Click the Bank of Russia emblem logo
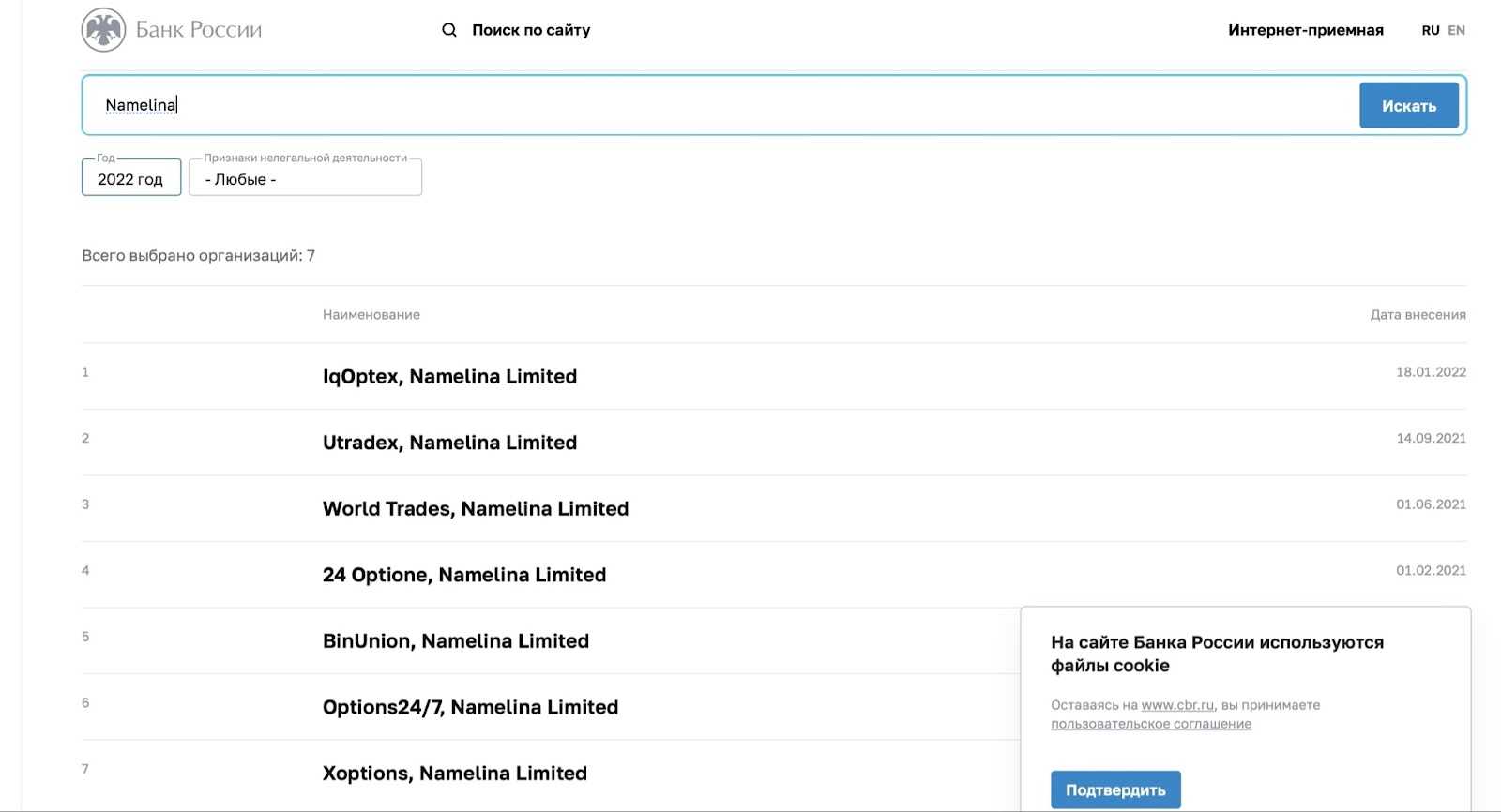This screenshot has height=812, width=1501. (103, 30)
